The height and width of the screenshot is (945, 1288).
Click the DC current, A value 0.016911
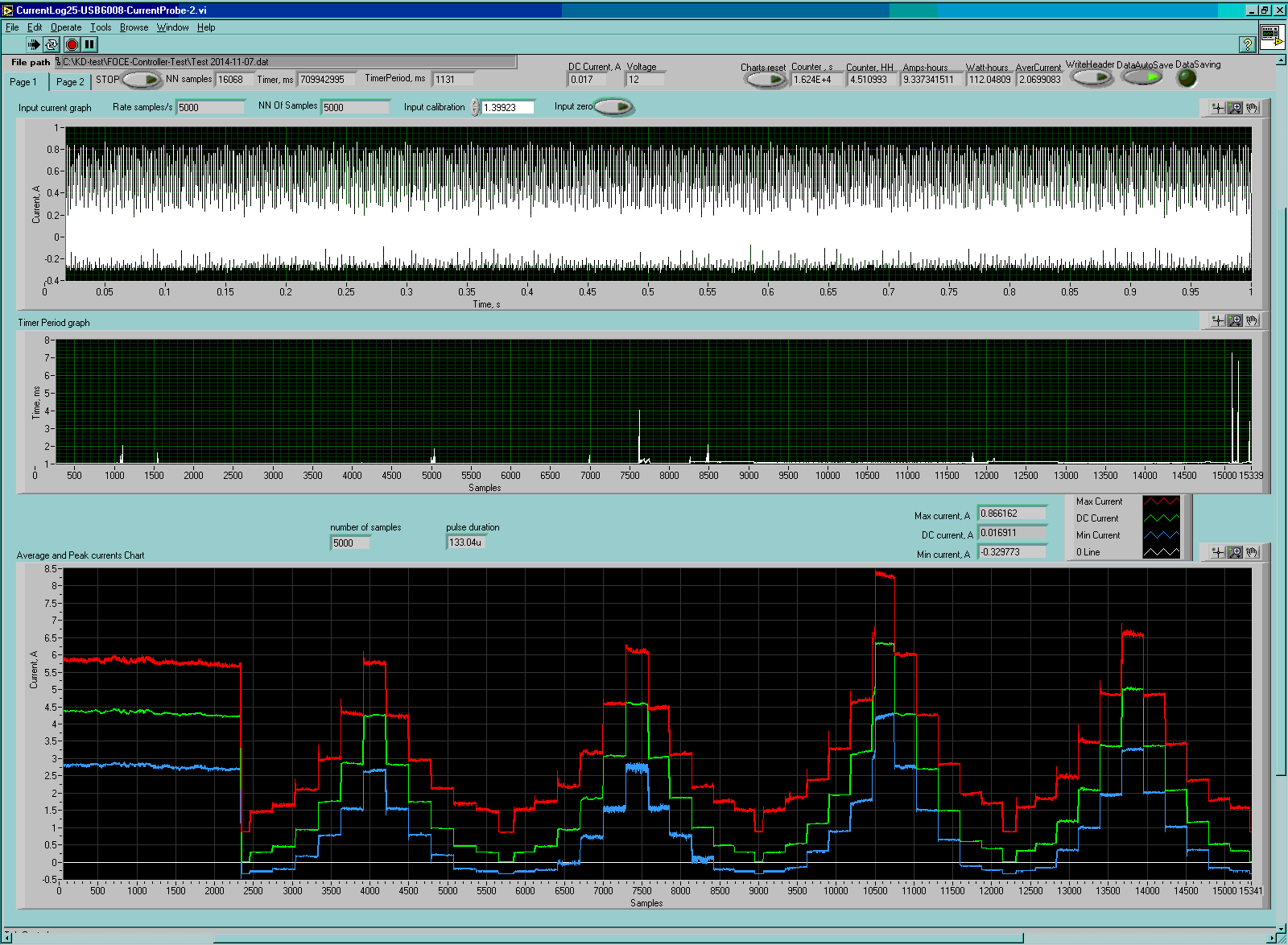tap(1012, 533)
